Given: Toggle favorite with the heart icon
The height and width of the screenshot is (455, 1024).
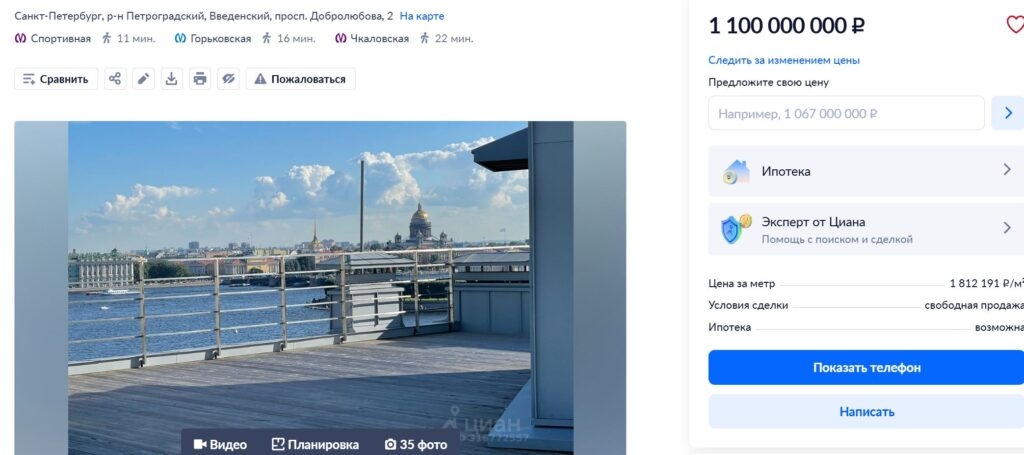Looking at the screenshot, I should [1014, 25].
